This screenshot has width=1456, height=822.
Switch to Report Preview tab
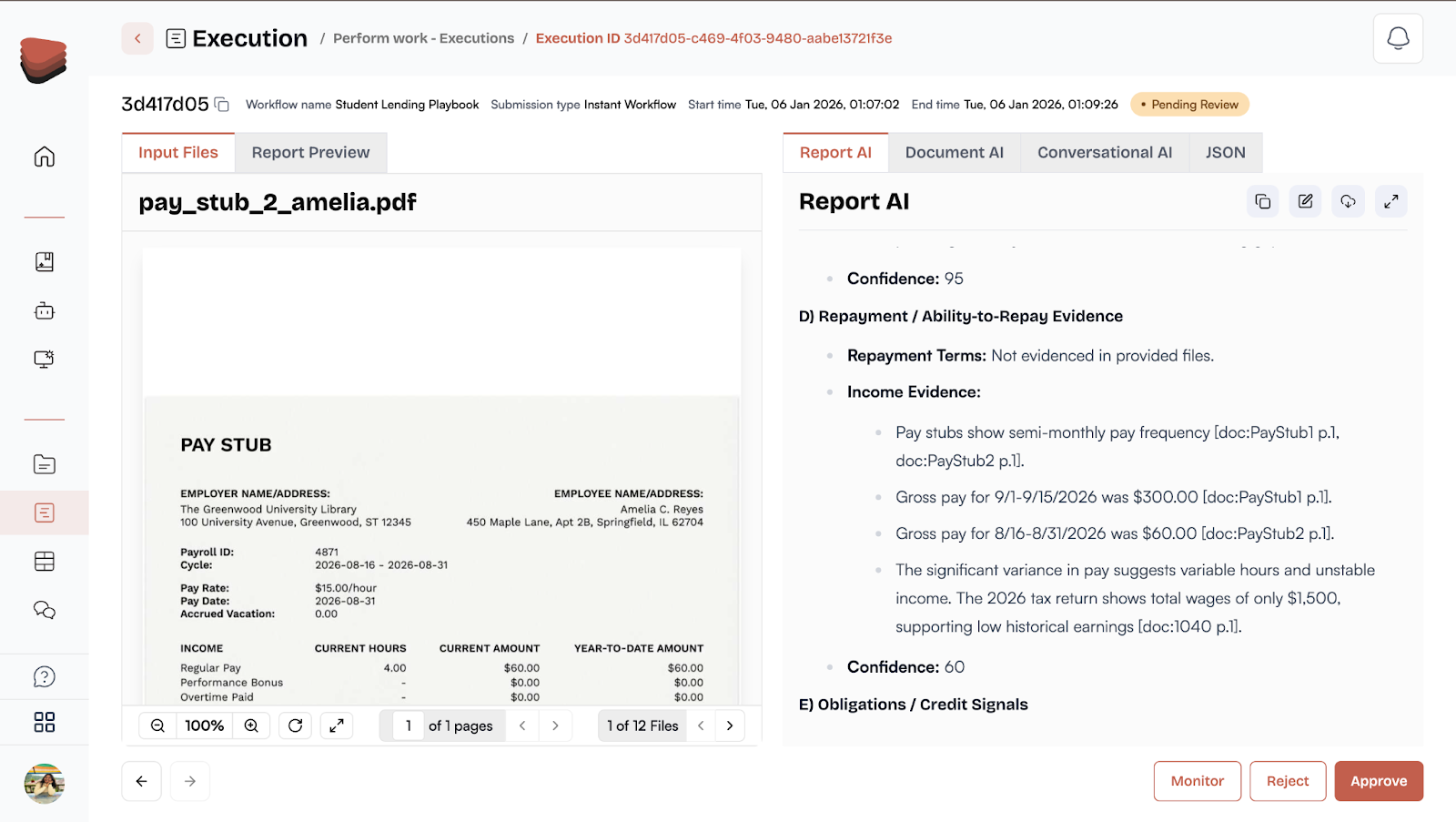(x=311, y=153)
